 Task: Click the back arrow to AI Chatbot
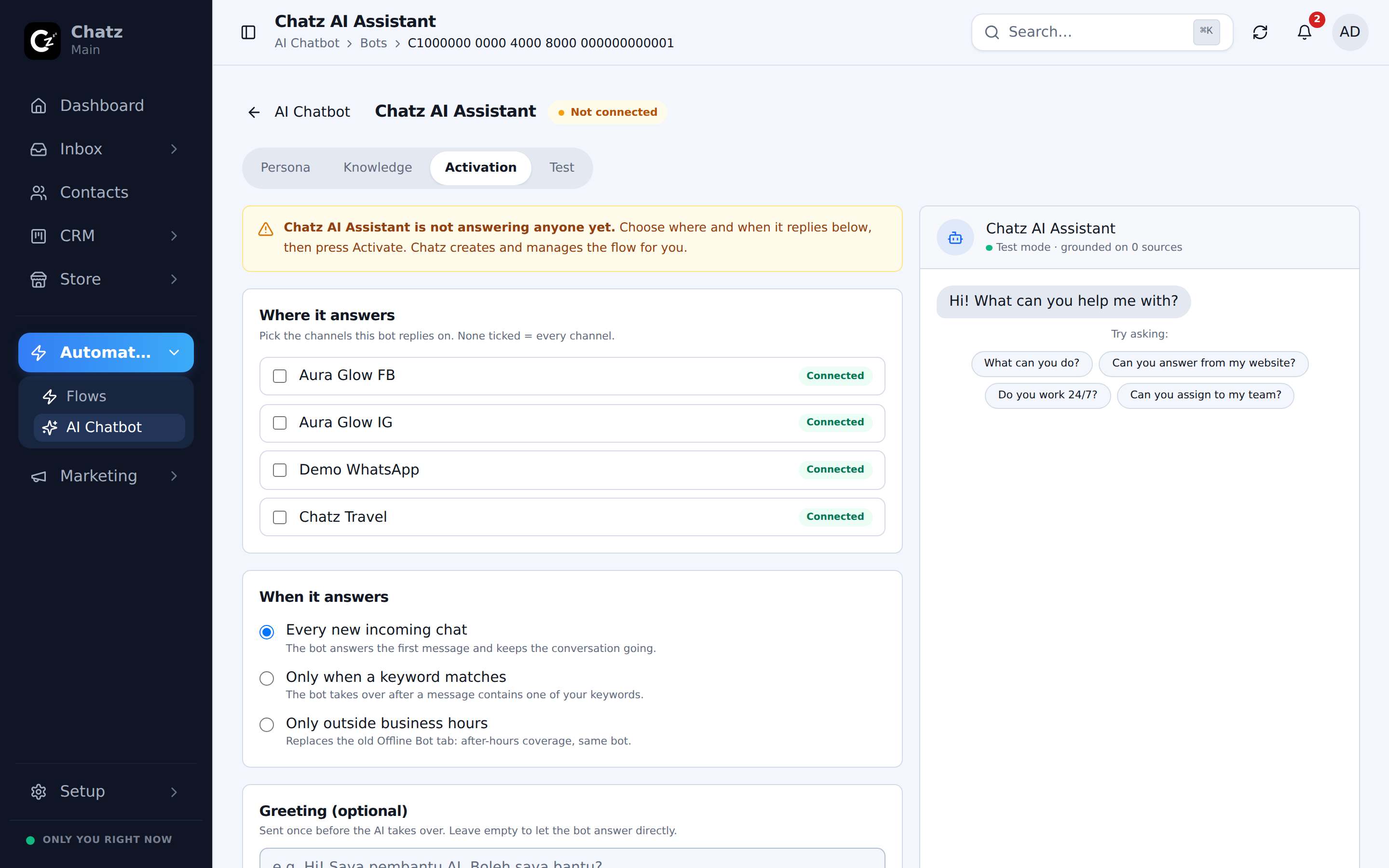click(x=254, y=112)
